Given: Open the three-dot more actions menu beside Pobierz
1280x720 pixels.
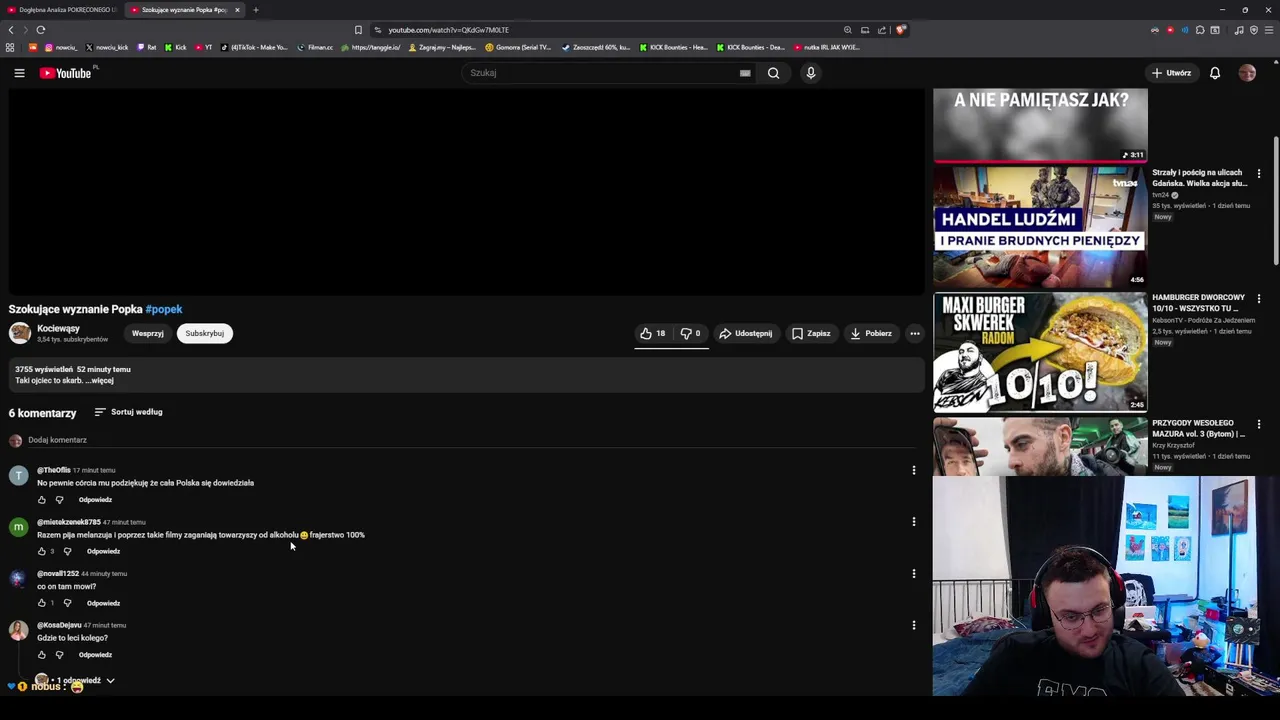Looking at the screenshot, I should coord(914,333).
